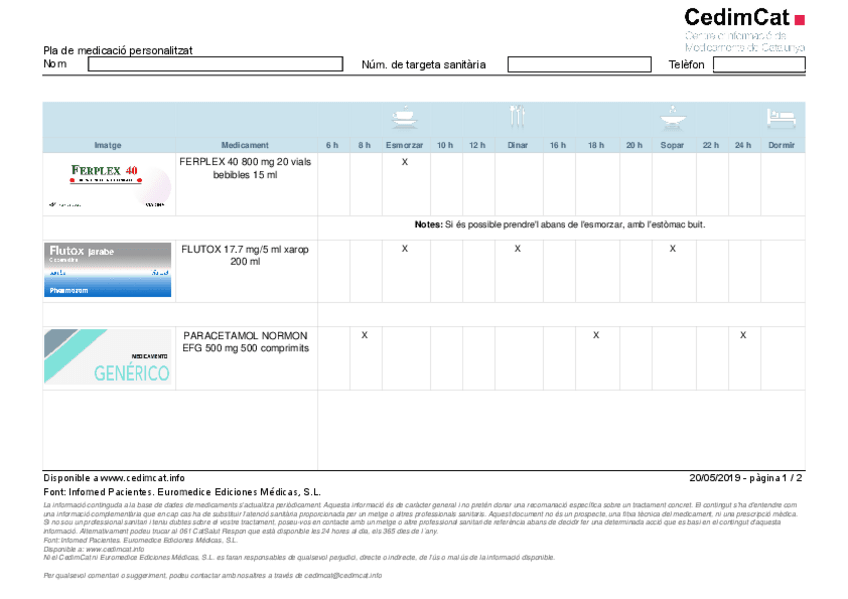This screenshot has width=848, height=599.
Task: Click the date and page number 20/05/2019
Action: pos(746,478)
